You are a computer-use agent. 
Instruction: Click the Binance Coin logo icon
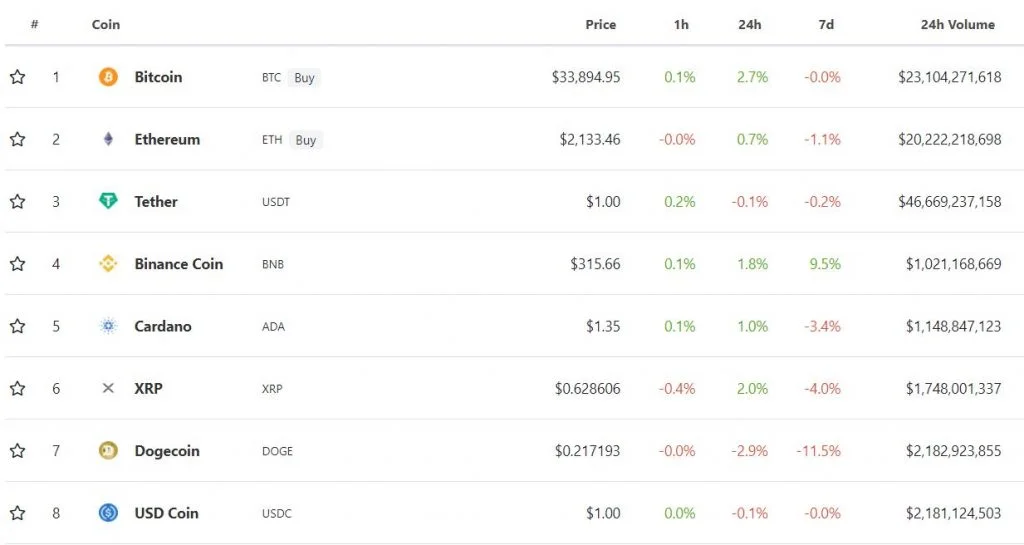pyautogui.click(x=108, y=264)
